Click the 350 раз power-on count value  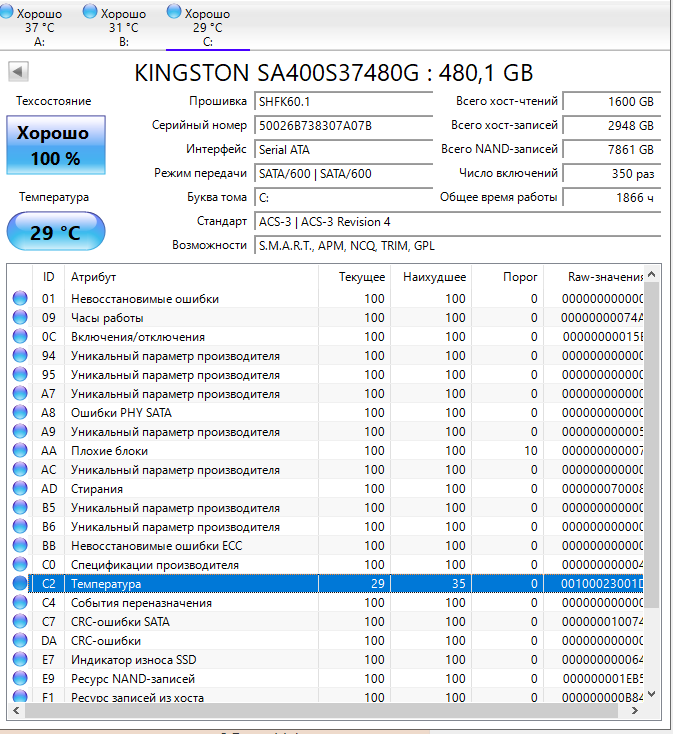pos(611,174)
